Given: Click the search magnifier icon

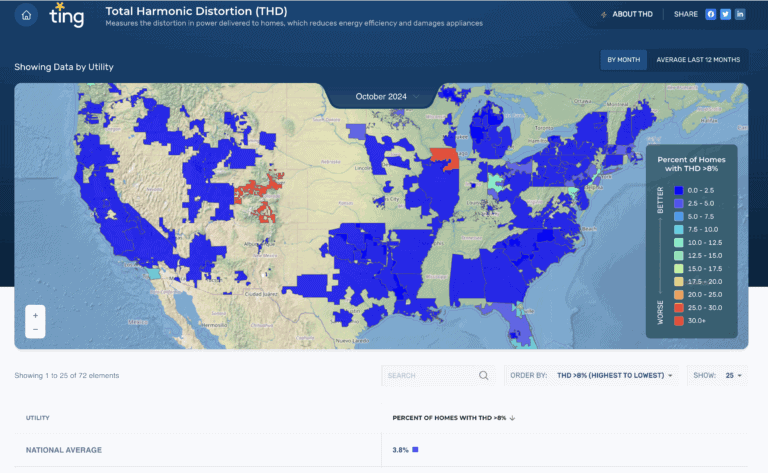Looking at the screenshot, I should (483, 376).
